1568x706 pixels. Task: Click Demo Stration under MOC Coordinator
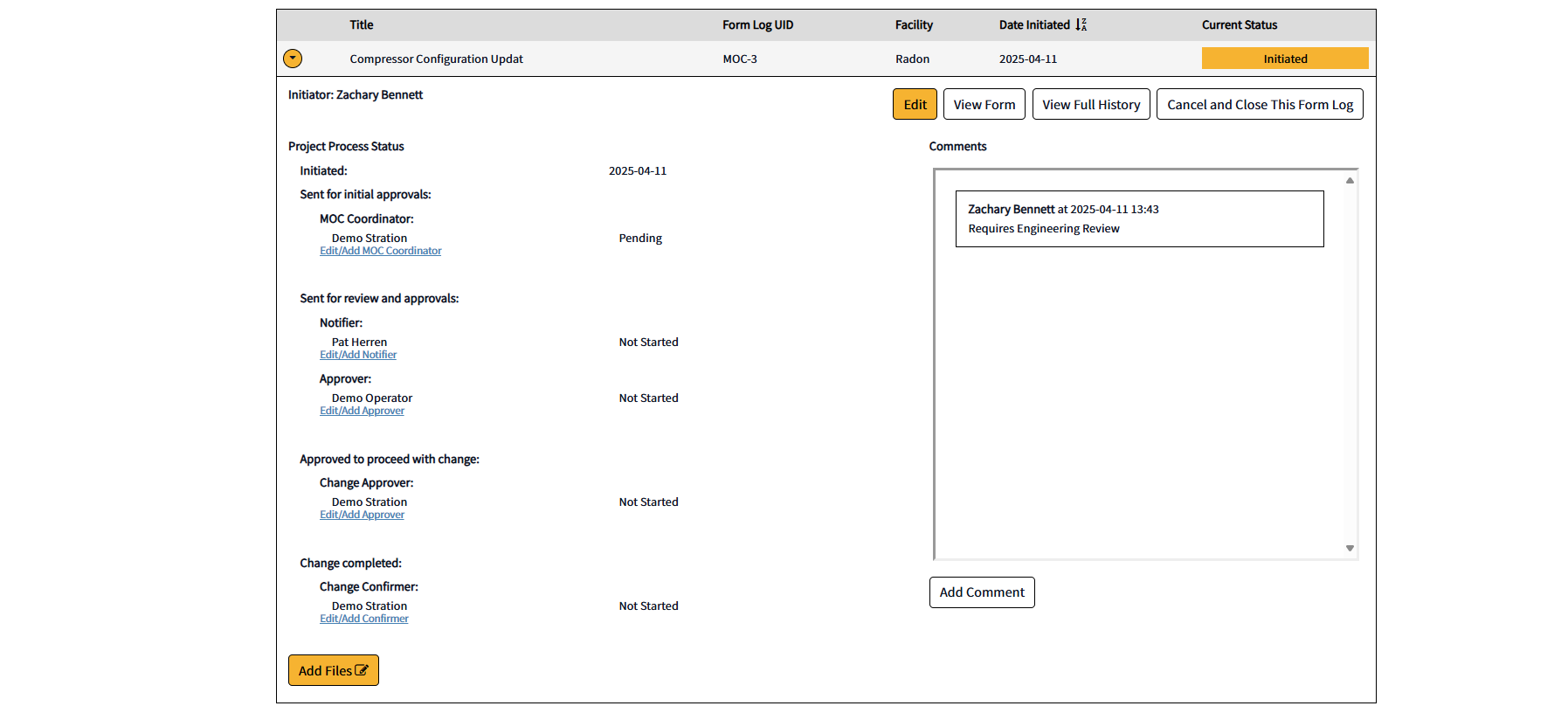pos(369,238)
